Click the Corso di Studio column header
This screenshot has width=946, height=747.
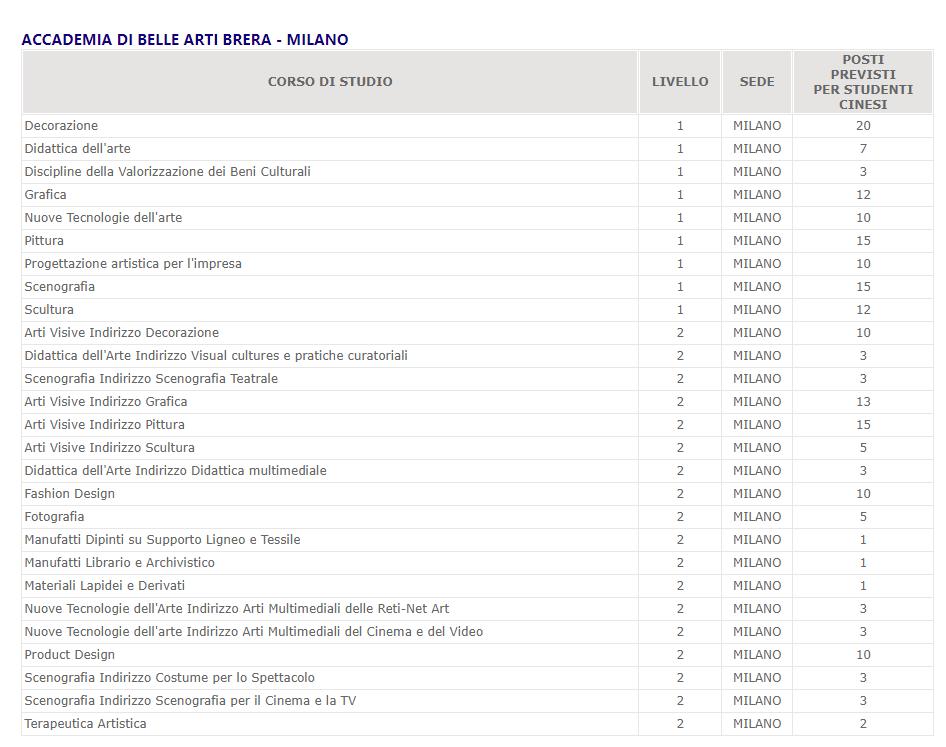[x=330, y=82]
